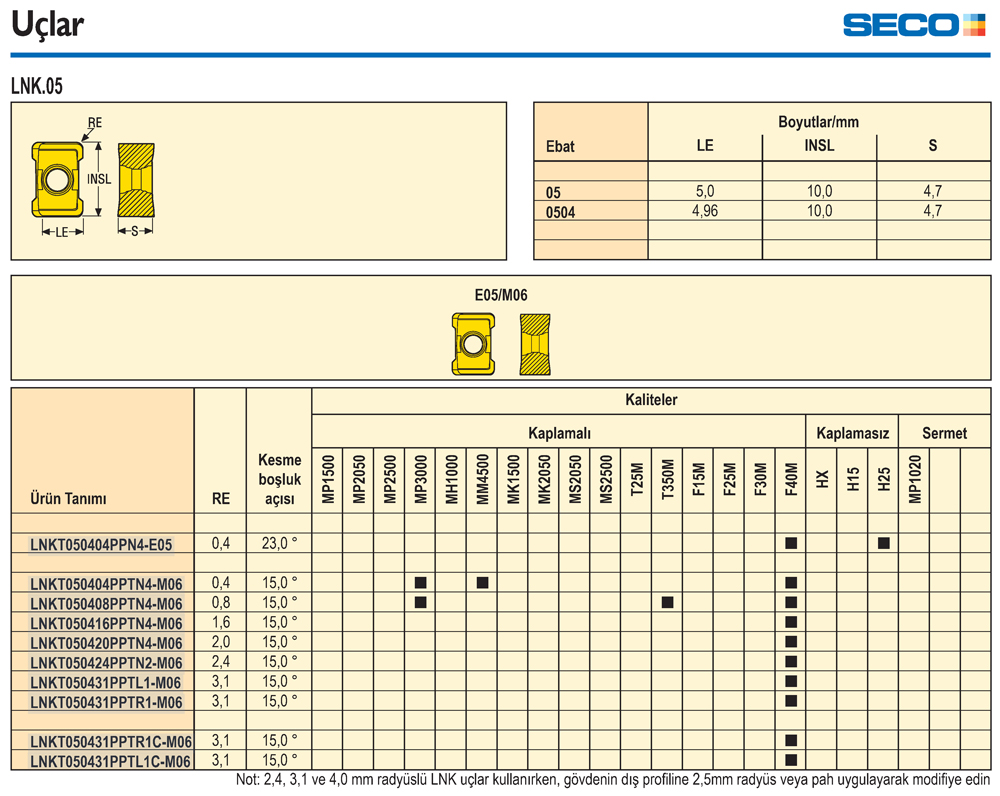Screen dimensions: 1000x796
Task: Click the S value '4,7' in row 05
Action: pos(932,191)
